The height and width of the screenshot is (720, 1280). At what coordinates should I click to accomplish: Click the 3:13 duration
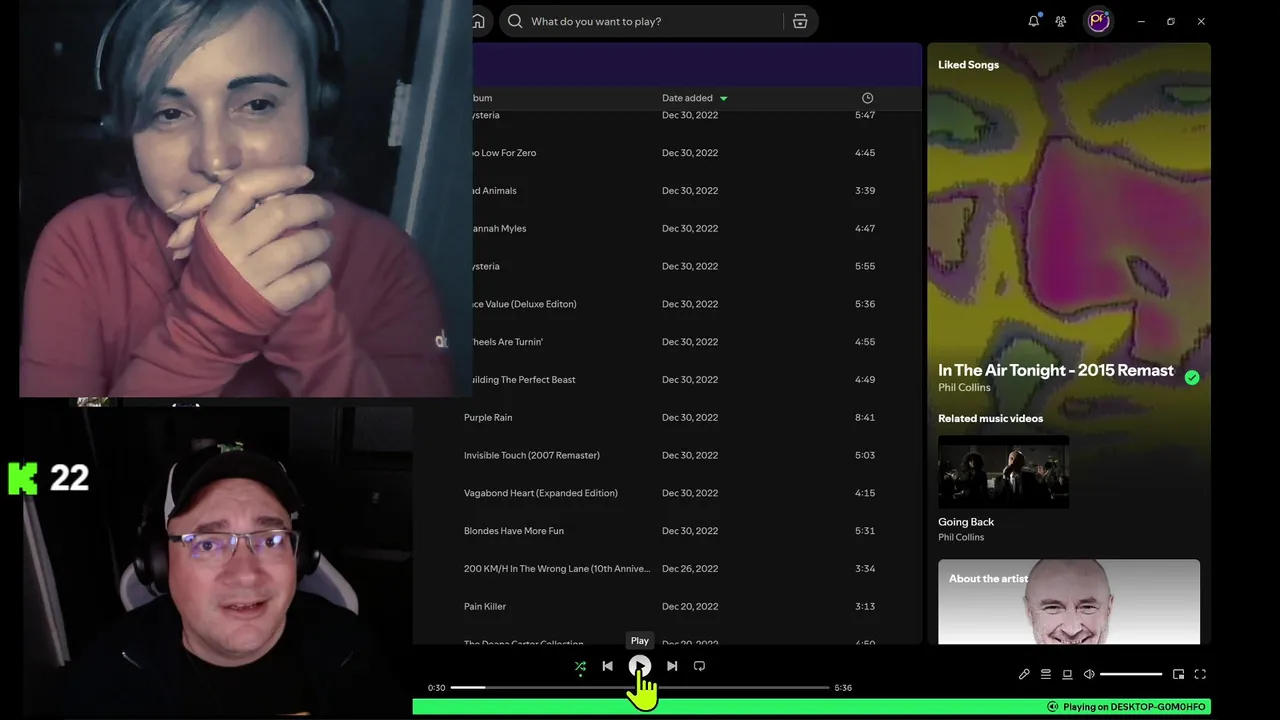coord(865,607)
